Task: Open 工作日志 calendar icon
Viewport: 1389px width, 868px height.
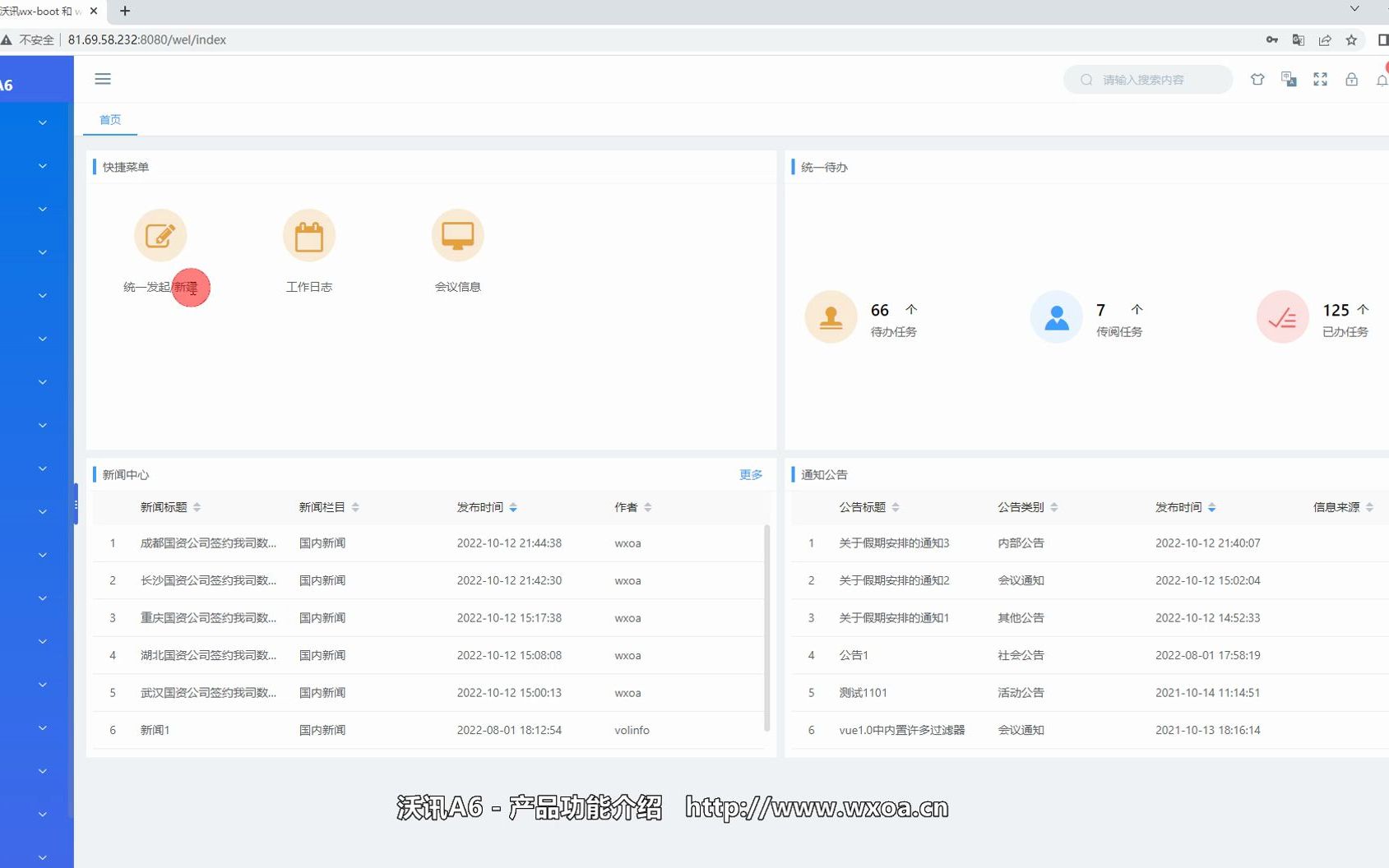Action: coord(309,236)
